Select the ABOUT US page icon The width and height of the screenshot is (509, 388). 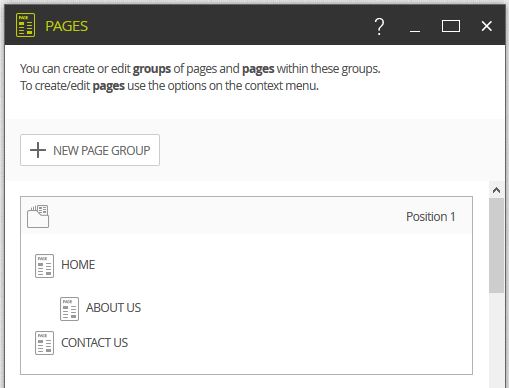[69, 309]
